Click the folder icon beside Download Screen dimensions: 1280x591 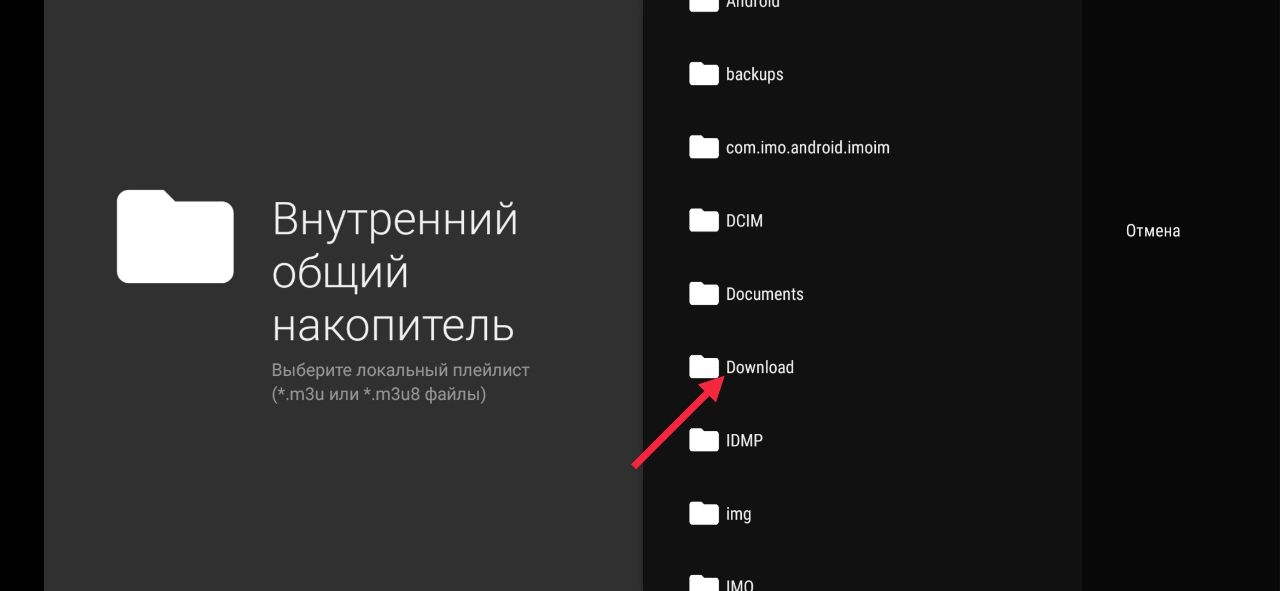(704, 367)
